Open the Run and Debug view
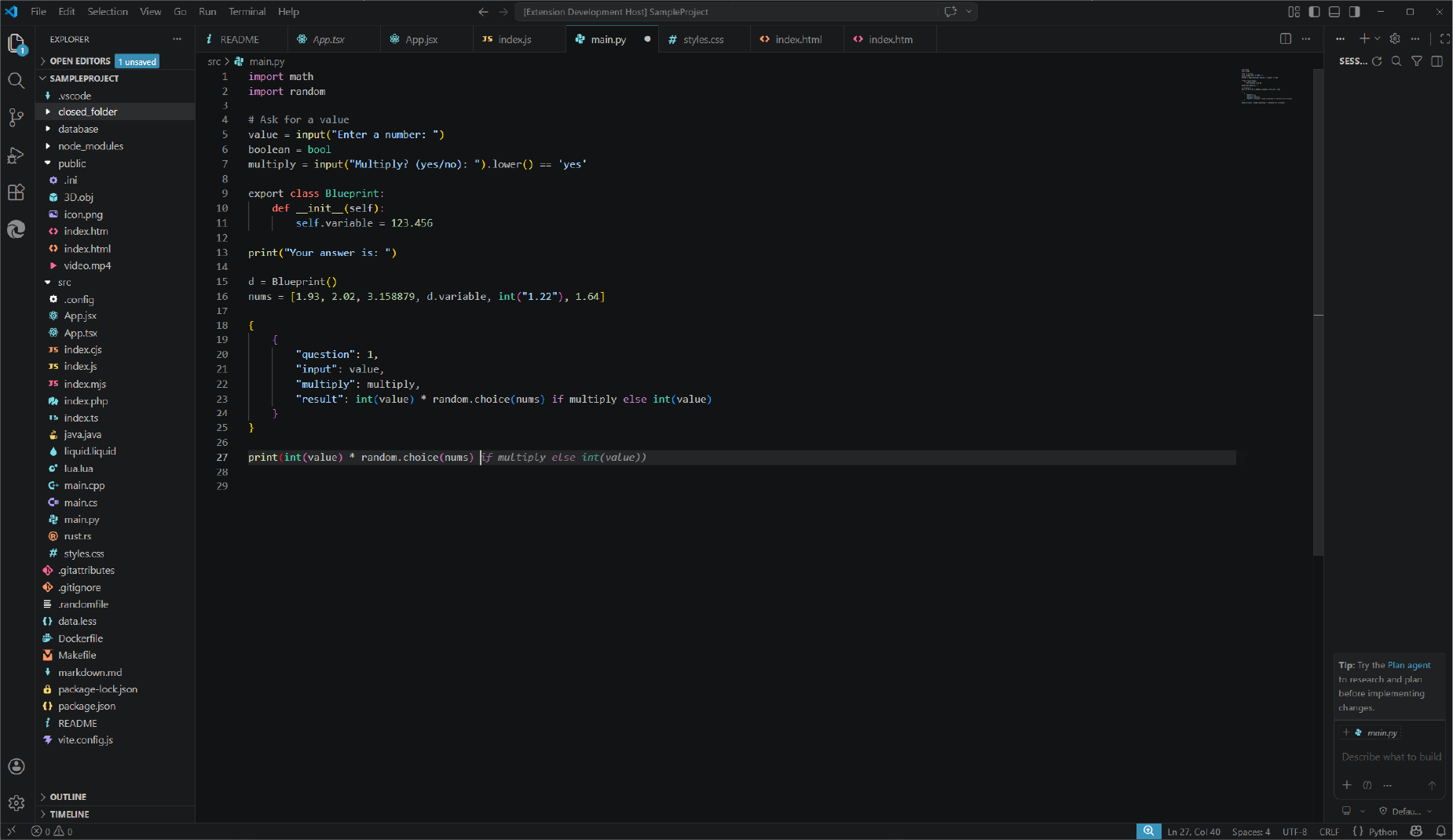This screenshot has width=1453, height=840. [x=16, y=155]
